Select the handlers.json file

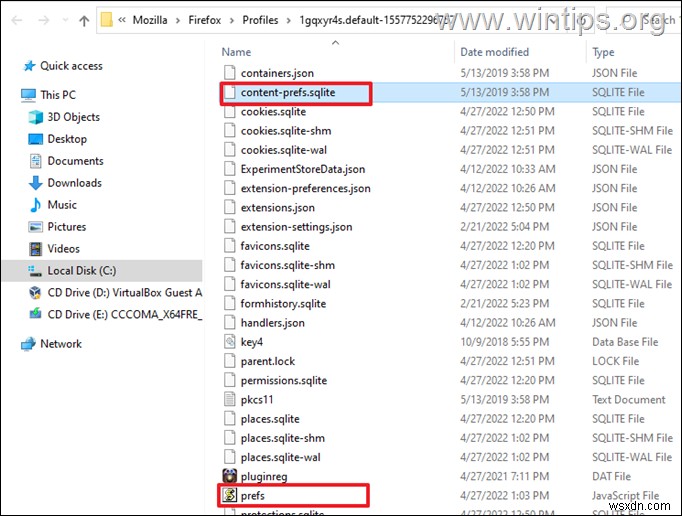pyautogui.click(x=272, y=323)
